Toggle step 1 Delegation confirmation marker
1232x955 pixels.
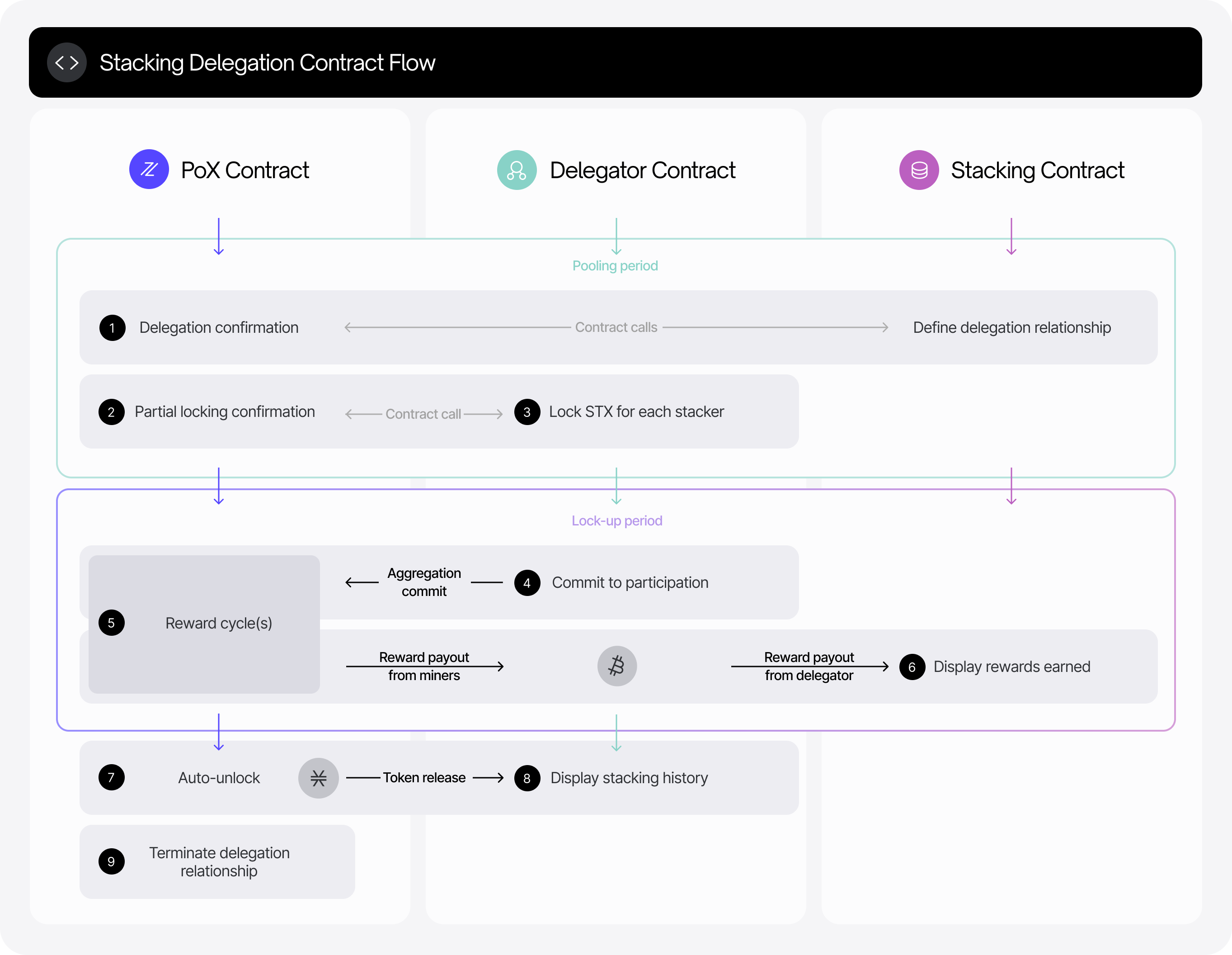[112, 327]
